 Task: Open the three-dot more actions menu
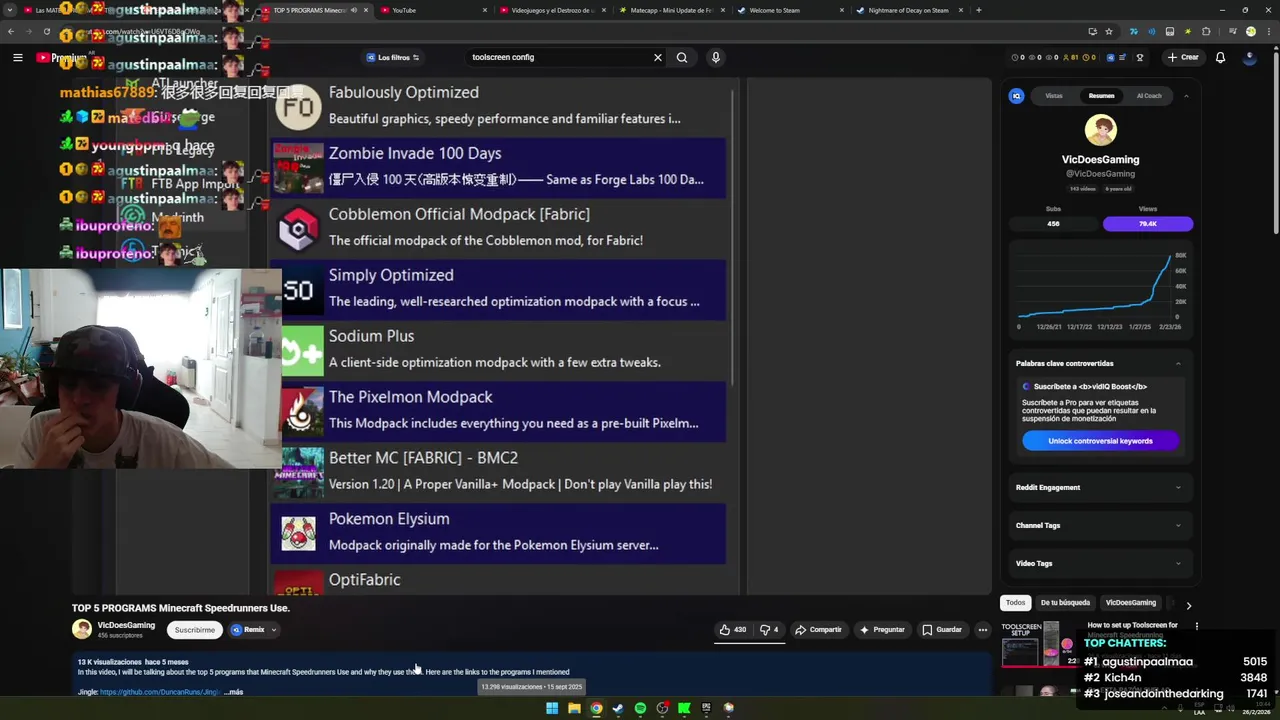tap(983, 630)
